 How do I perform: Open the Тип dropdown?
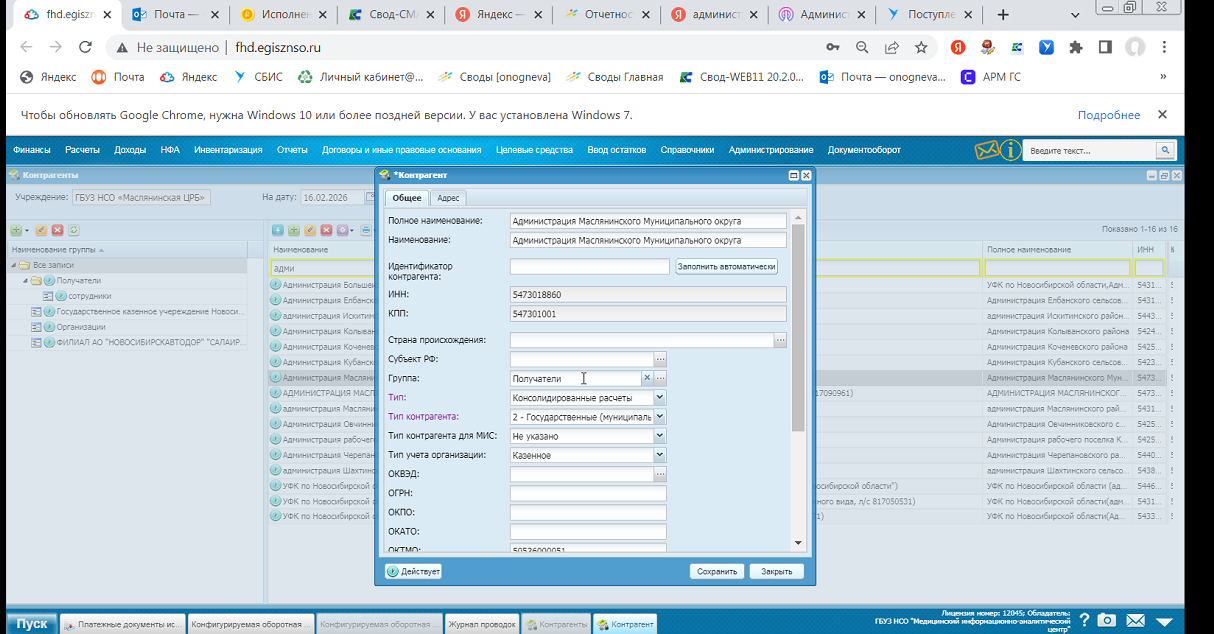click(659, 398)
